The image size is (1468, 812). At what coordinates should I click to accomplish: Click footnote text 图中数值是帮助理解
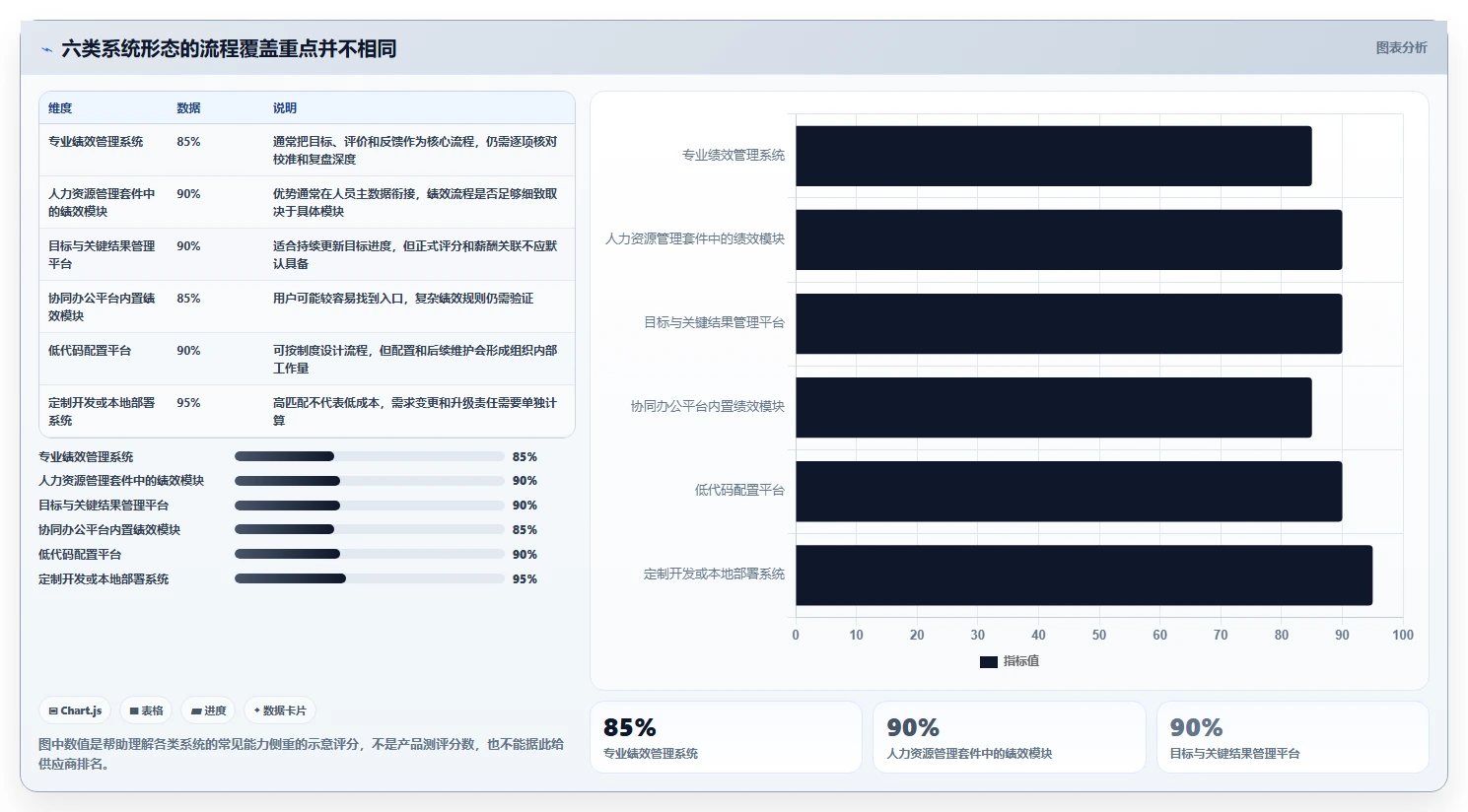(301, 754)
